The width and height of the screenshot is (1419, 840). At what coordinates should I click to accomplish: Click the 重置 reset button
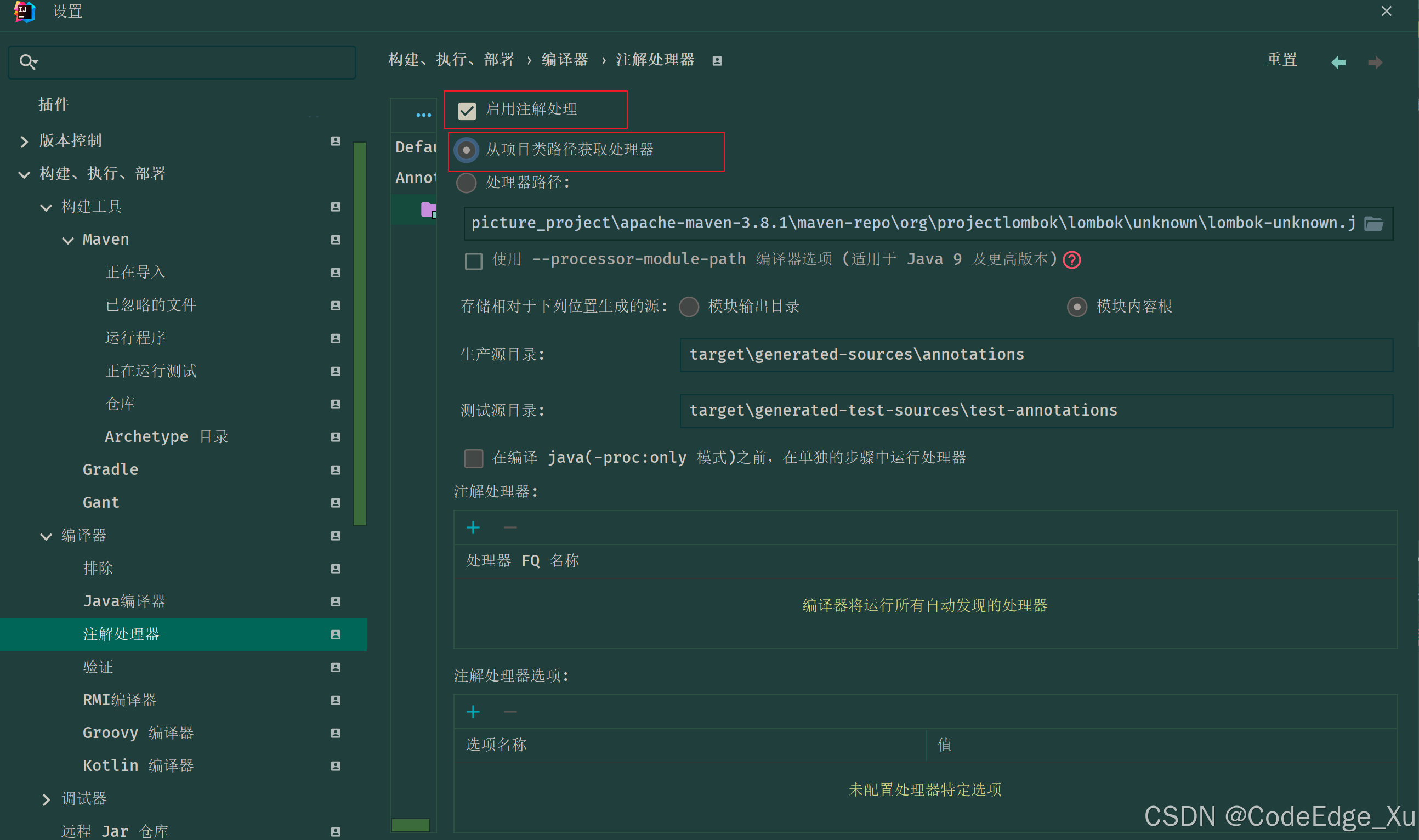(x=1282, y=59)
